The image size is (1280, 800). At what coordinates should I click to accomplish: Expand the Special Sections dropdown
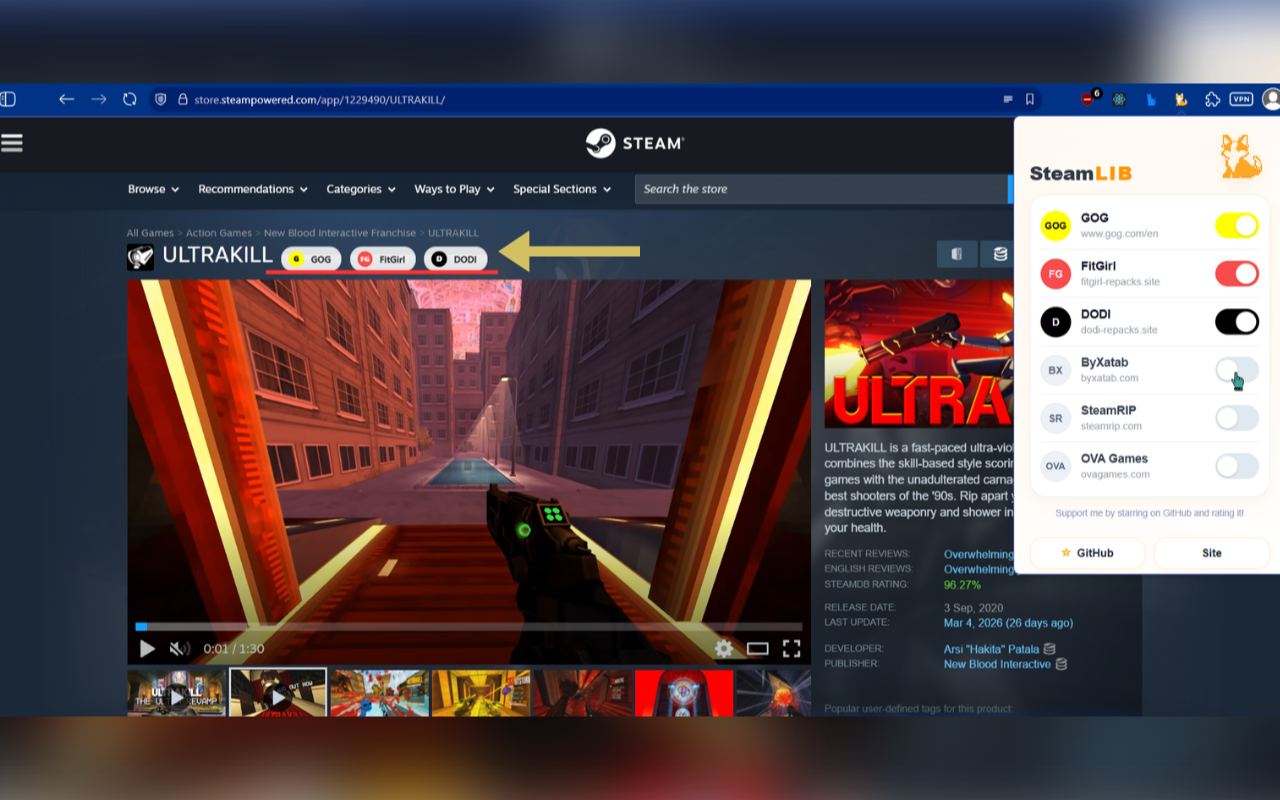[x=562, y=189]
